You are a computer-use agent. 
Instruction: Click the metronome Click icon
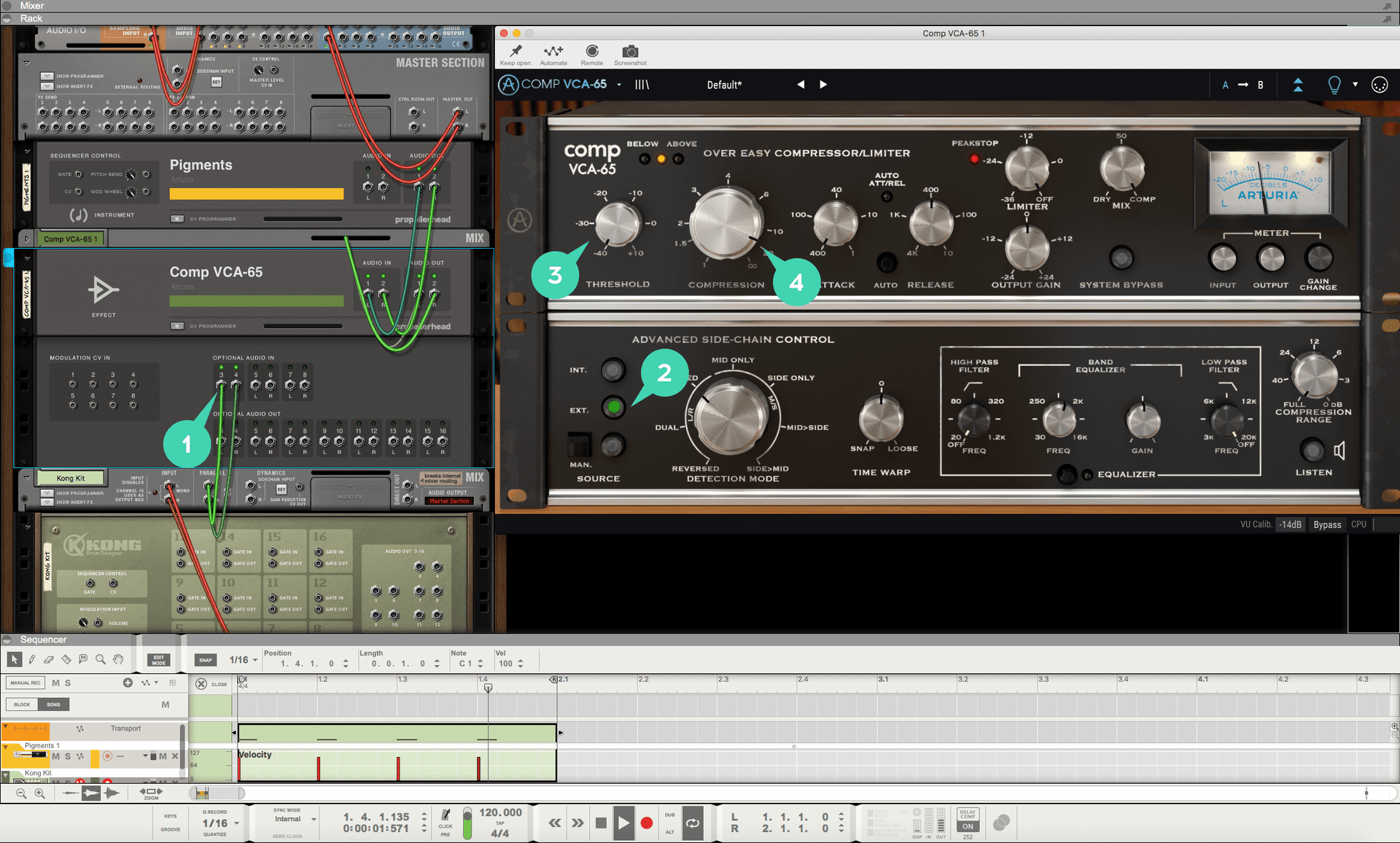coord(446,815)
